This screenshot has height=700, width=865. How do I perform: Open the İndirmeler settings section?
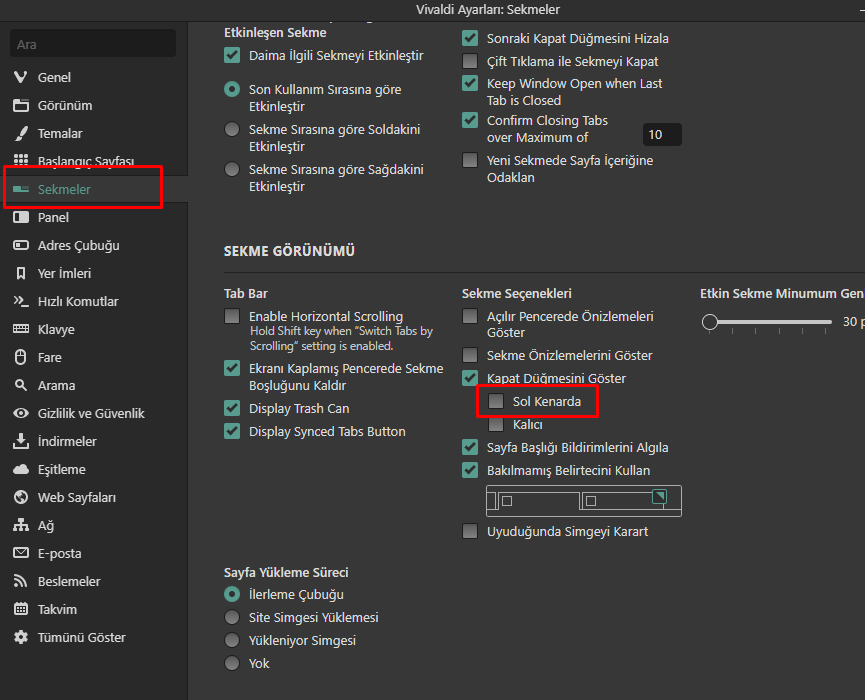tap(94, 441)
